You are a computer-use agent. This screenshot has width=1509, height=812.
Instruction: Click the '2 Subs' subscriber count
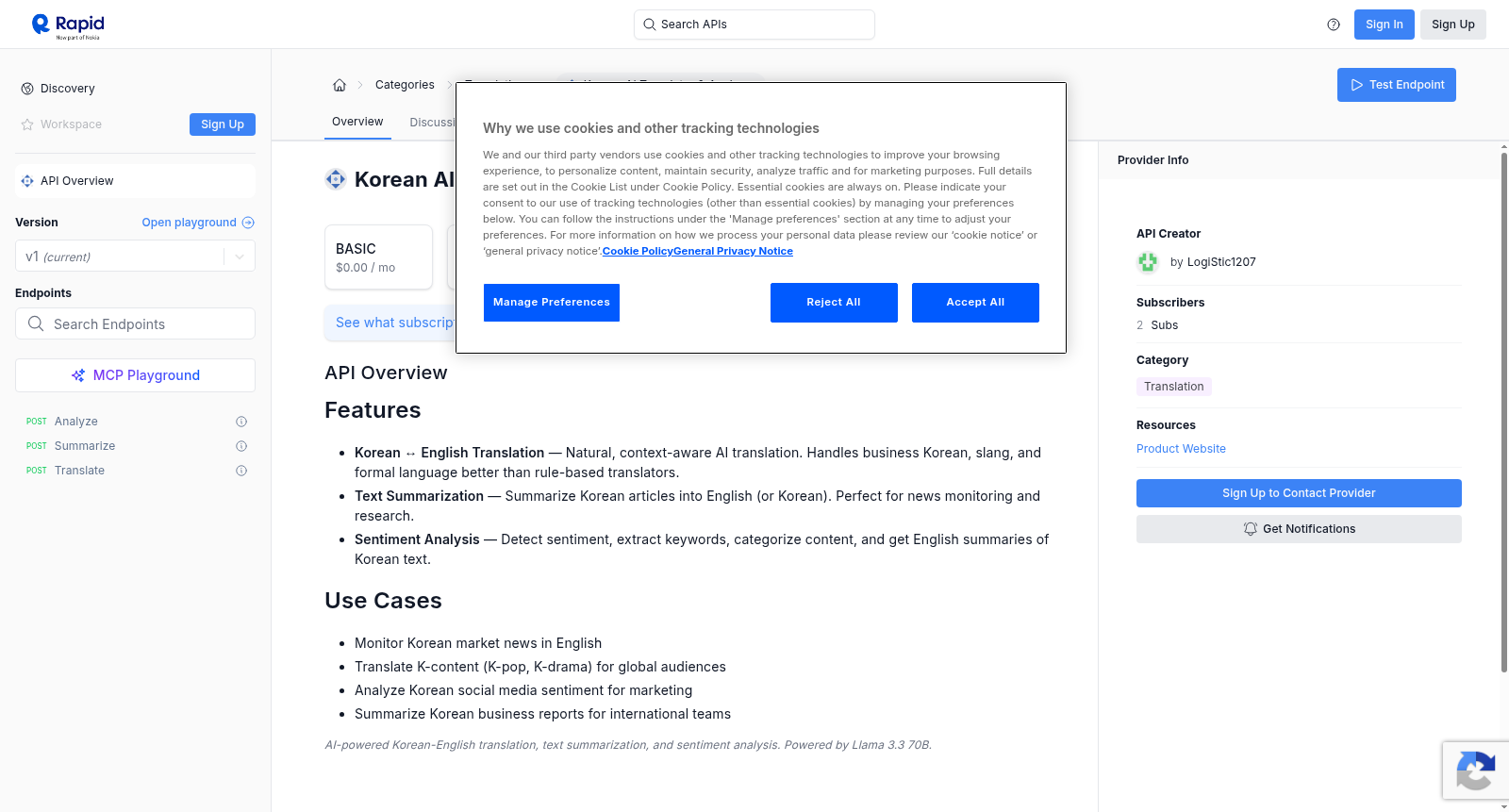(x=1157, y=325)
